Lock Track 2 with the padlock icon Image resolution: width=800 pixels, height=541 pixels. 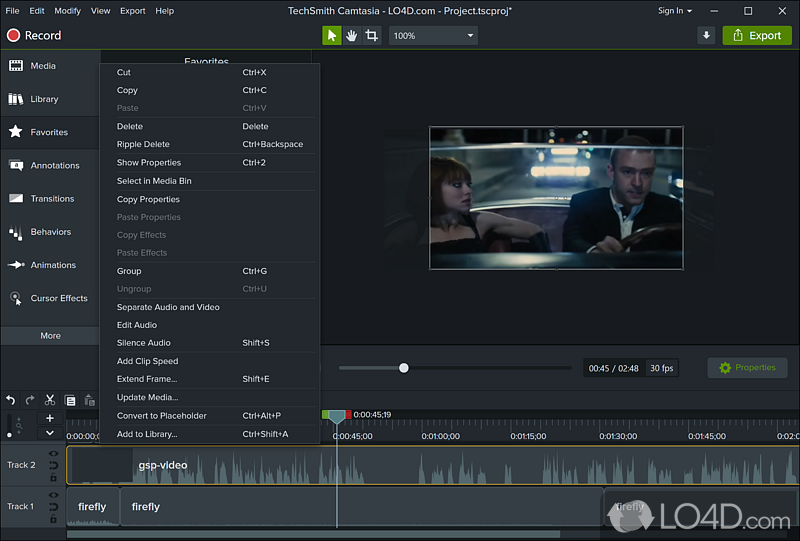point(54,476)
